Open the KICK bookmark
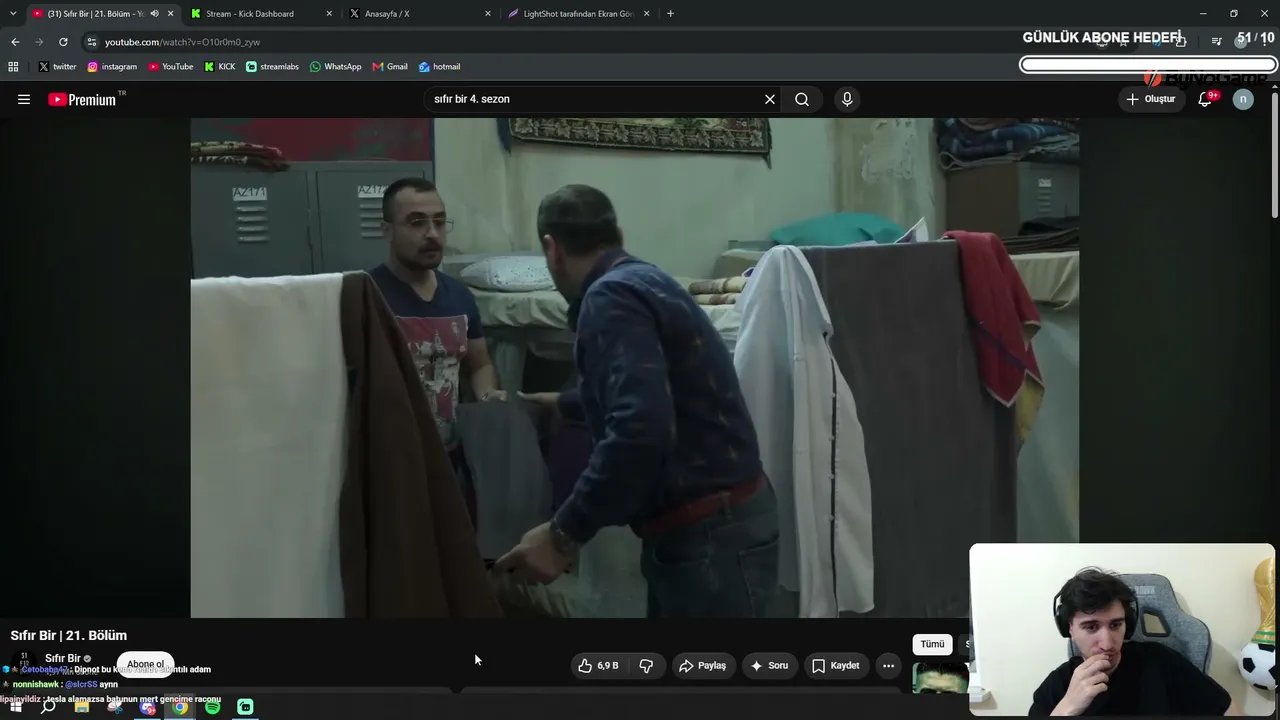1280x720 pixels. click(219, 67)
